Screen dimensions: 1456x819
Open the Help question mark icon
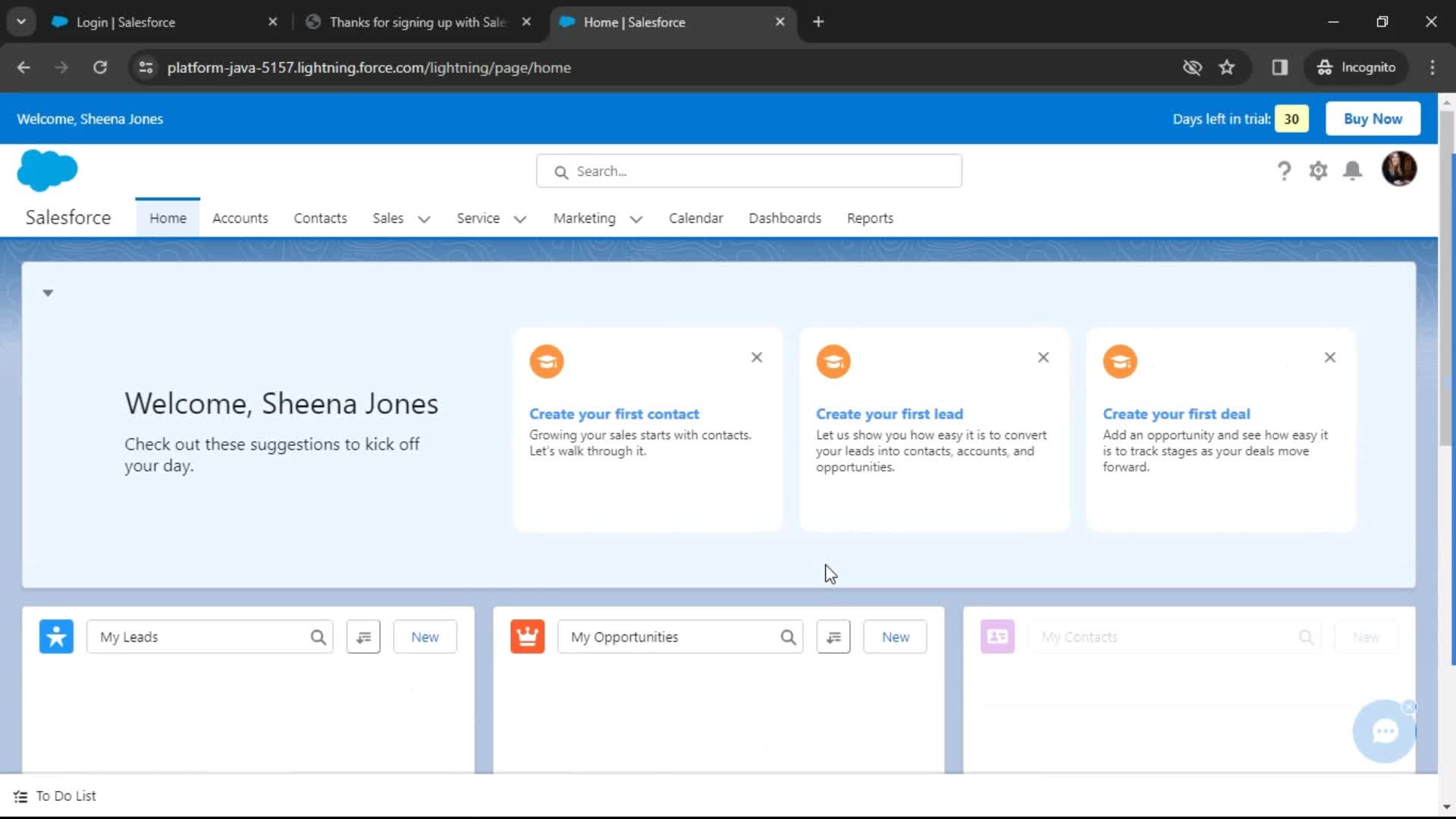click(x=1283, y=171)
